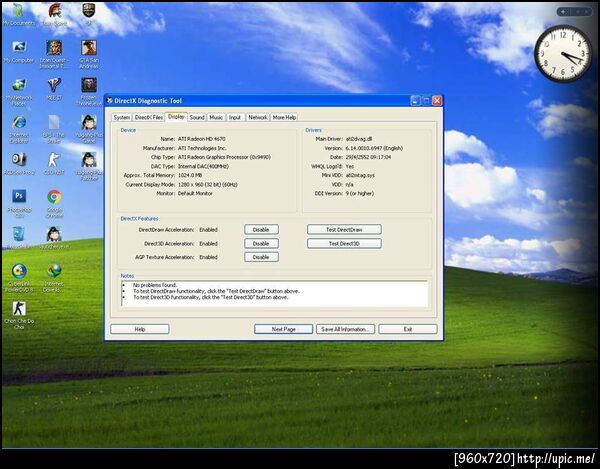Open the shield badge icon in the top row
This screenshot has width=600, height=469.
coord(88,14)
